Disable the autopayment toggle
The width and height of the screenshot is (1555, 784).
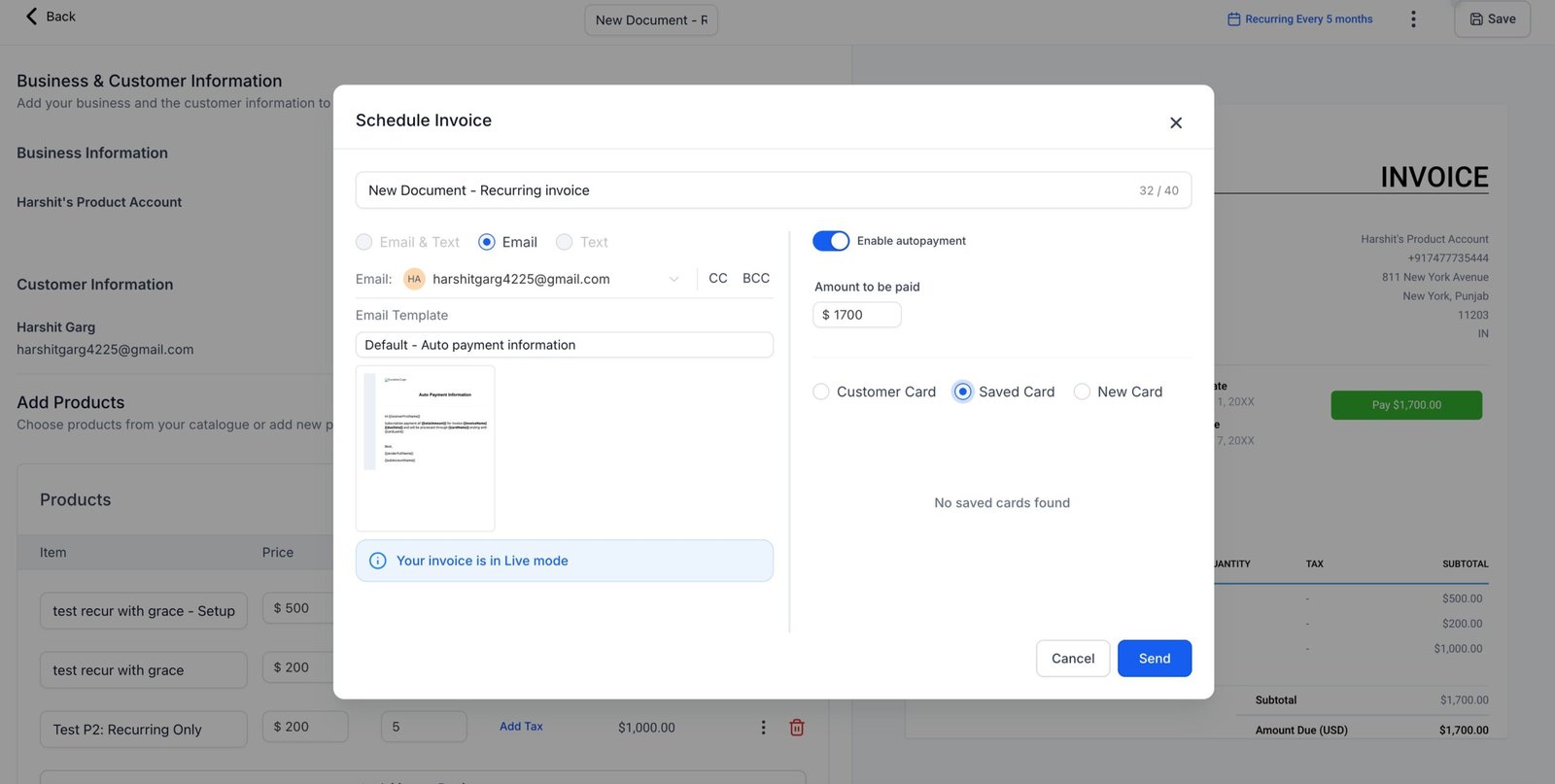click(x=831, y=241)
